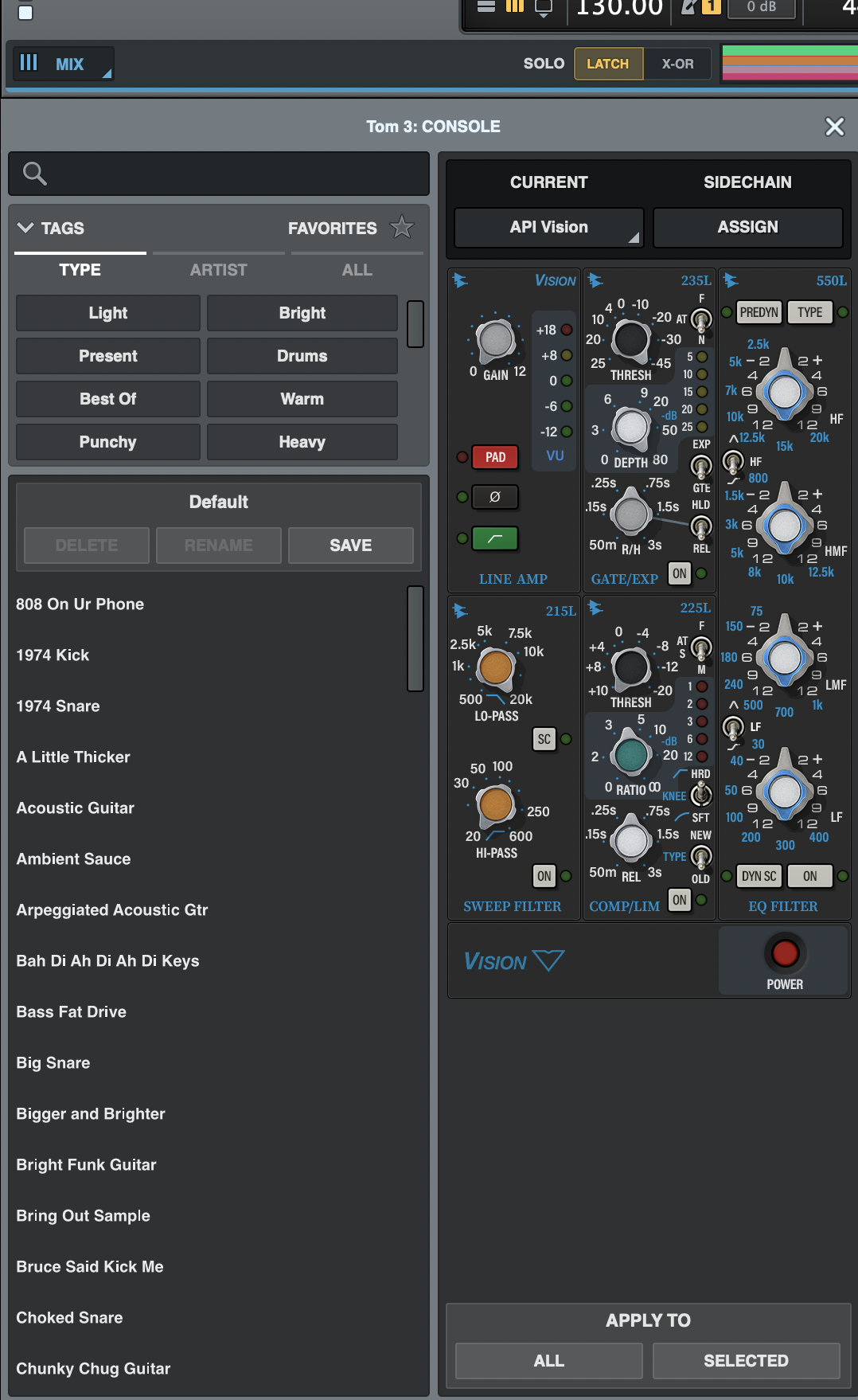Collapse the TAGS section chevron
The image size is (858, 1400).
pos(25,228)
